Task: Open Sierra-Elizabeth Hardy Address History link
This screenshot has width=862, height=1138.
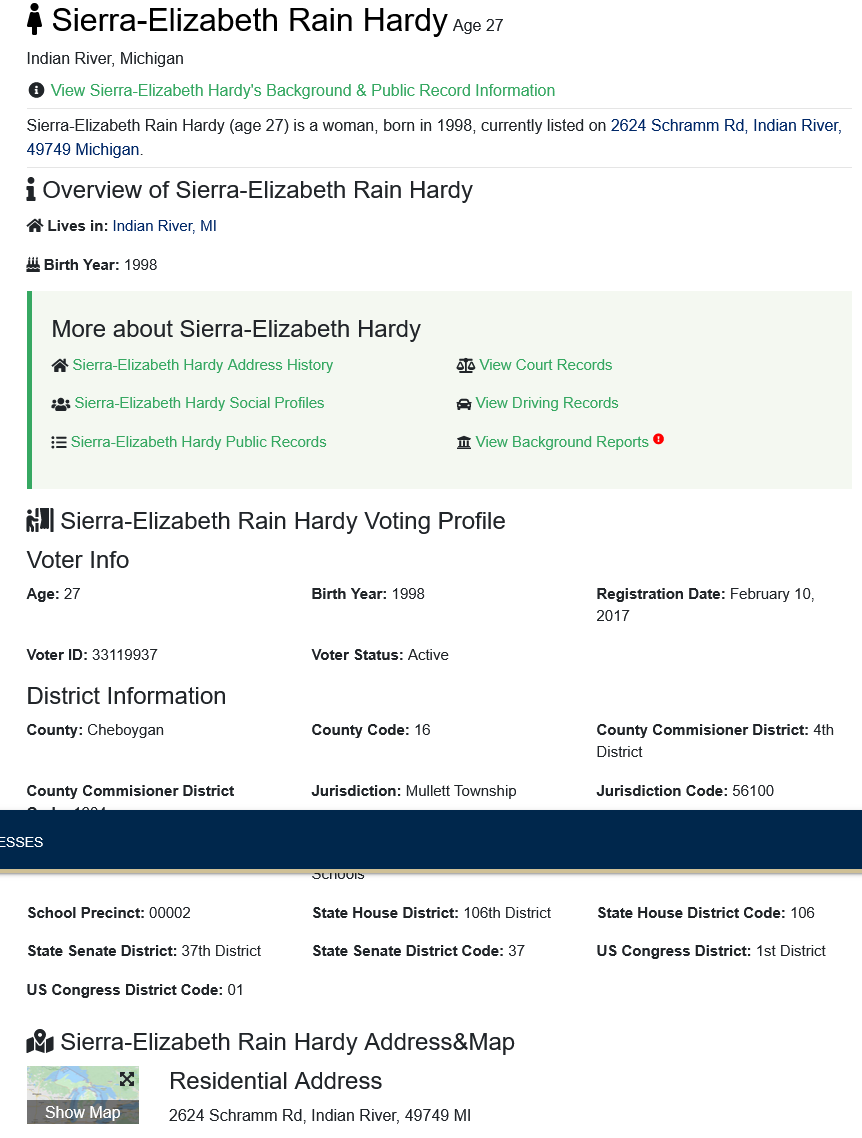Action: click(202, 365)
